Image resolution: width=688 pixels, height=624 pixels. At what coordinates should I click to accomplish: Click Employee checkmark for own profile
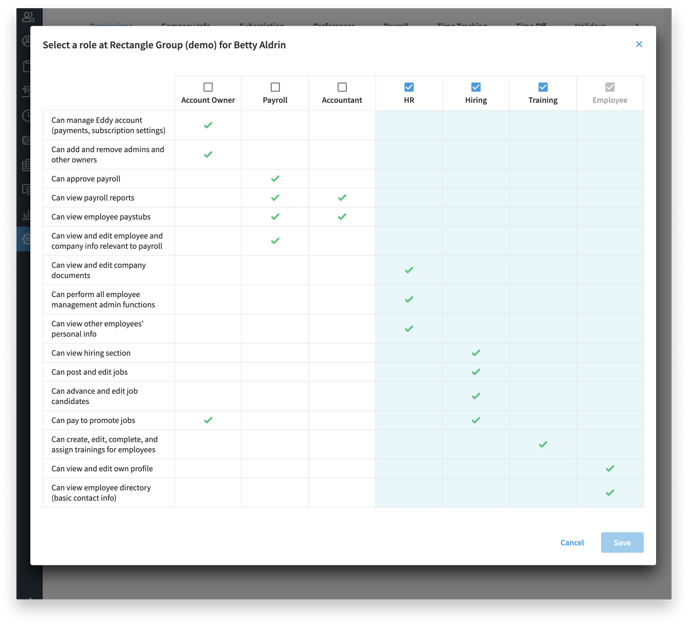tap(610, 468)
